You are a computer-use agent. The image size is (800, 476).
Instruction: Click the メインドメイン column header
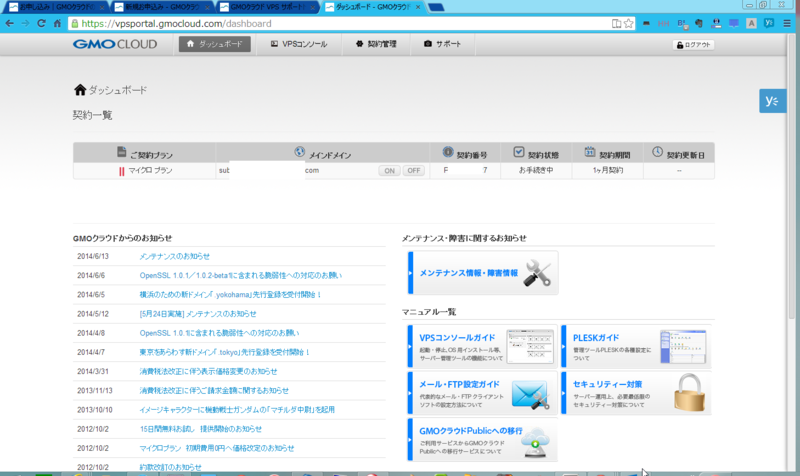tap(322, 154)
